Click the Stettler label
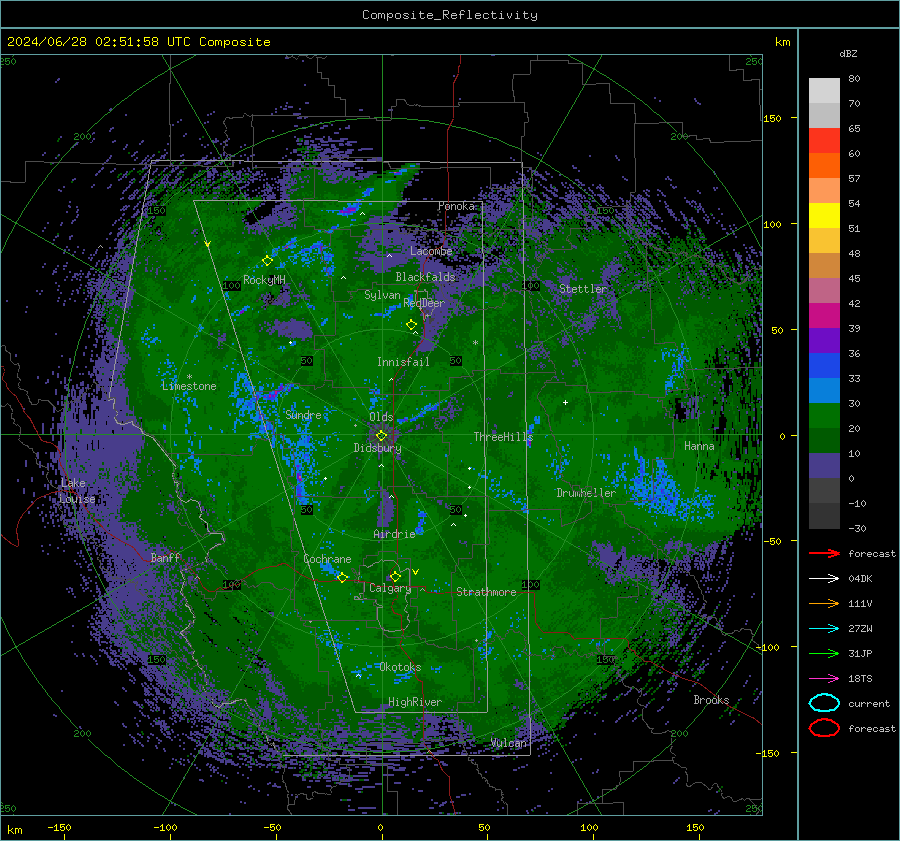The height and width of the screenshot is (841, 900). coord(583,289)
